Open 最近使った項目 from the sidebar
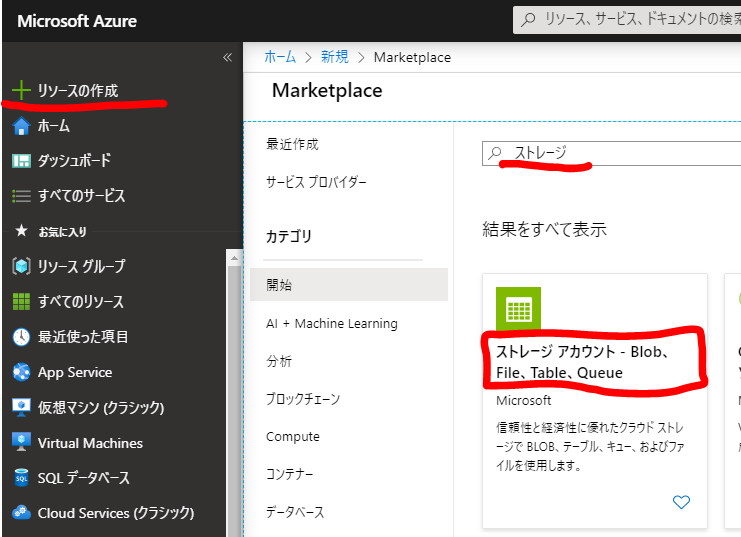Image resolution: width=741 pixels, height=537 pixels. tap(83, 337)
